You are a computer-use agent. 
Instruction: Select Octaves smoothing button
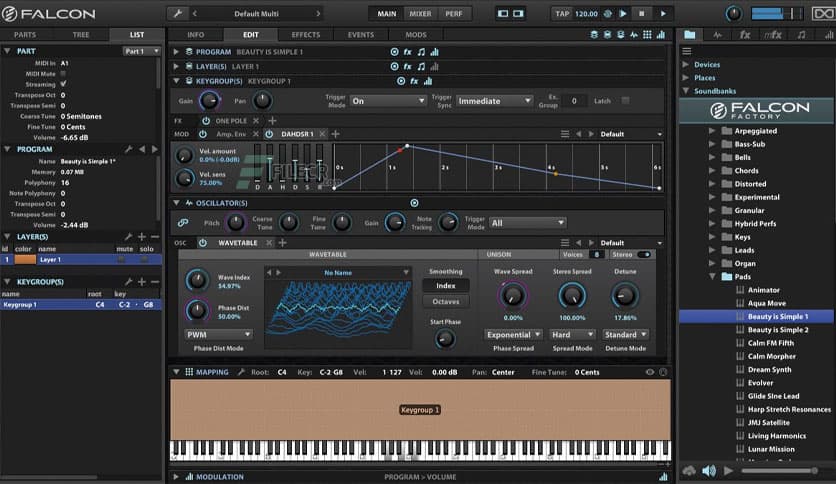click(x=446, y=302)
